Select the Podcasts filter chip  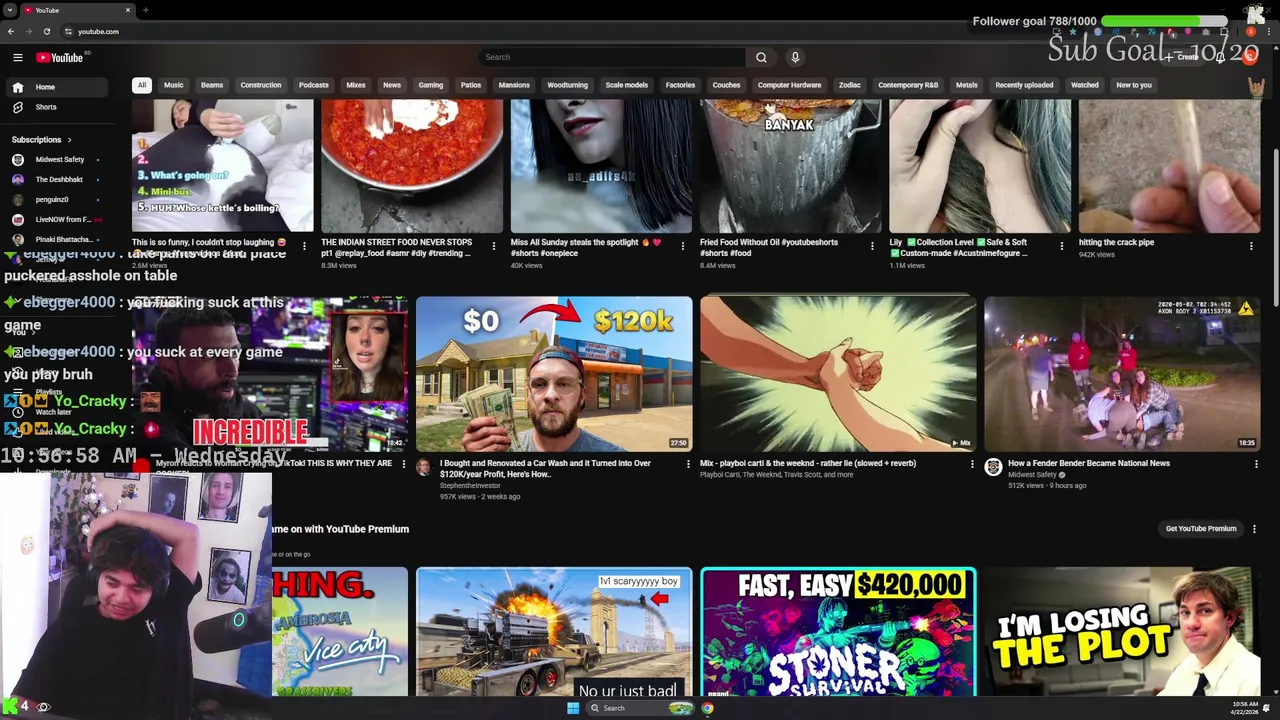(x=313, y=85)
